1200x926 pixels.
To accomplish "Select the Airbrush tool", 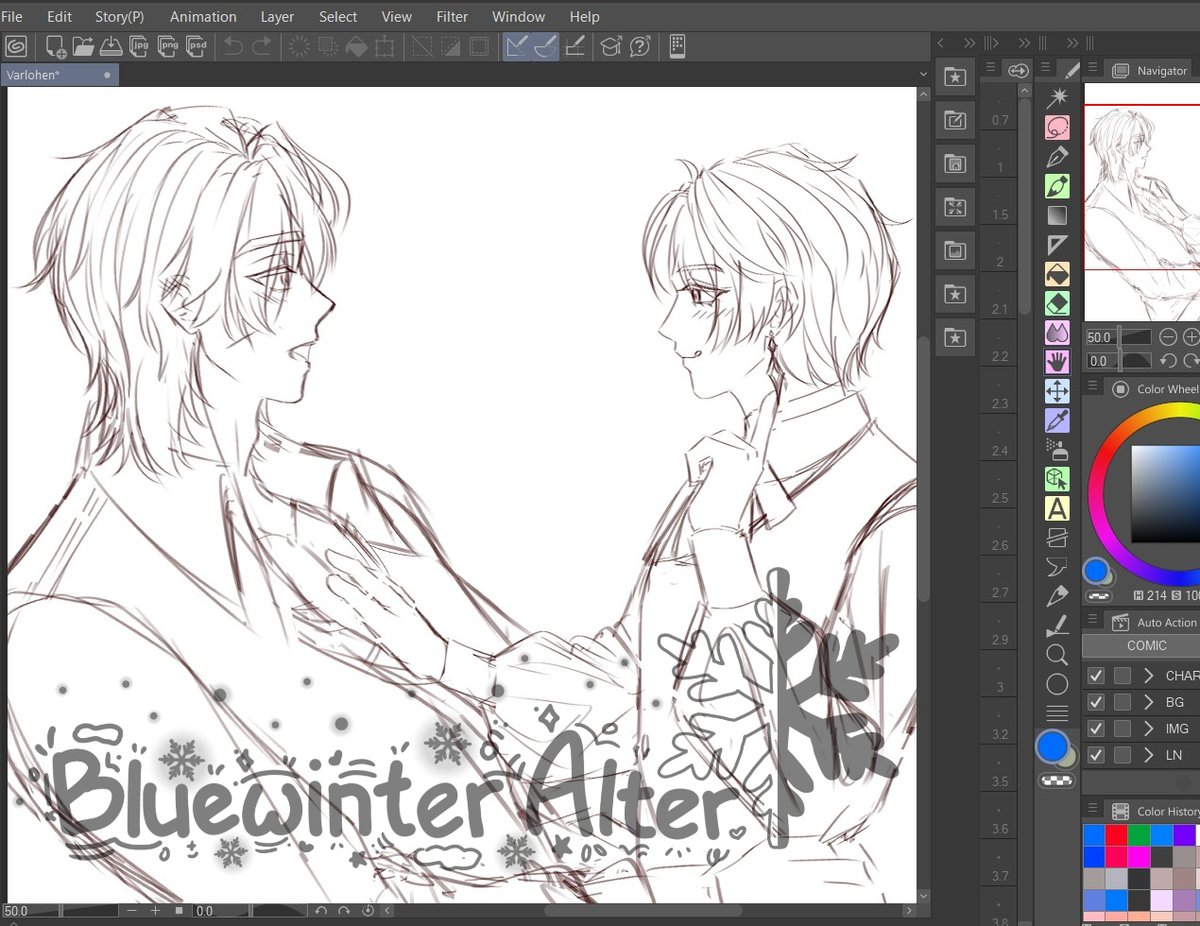I will 1057,449.
